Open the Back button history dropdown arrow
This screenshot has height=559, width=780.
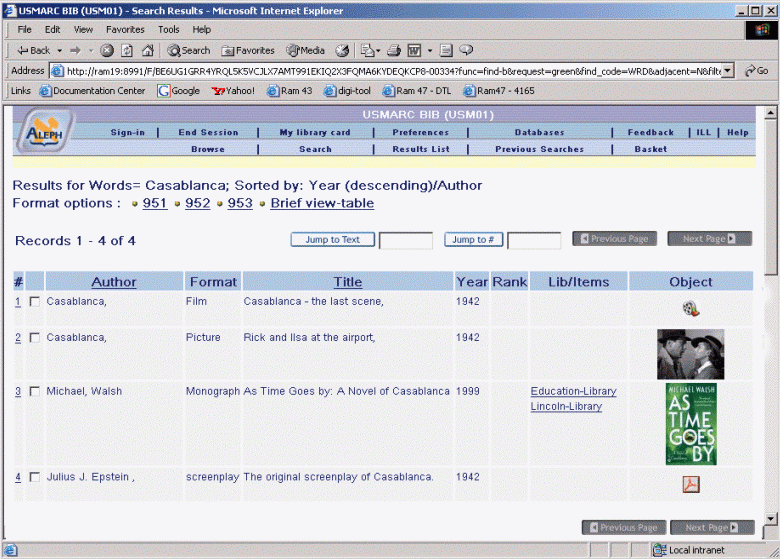(60, 50)
